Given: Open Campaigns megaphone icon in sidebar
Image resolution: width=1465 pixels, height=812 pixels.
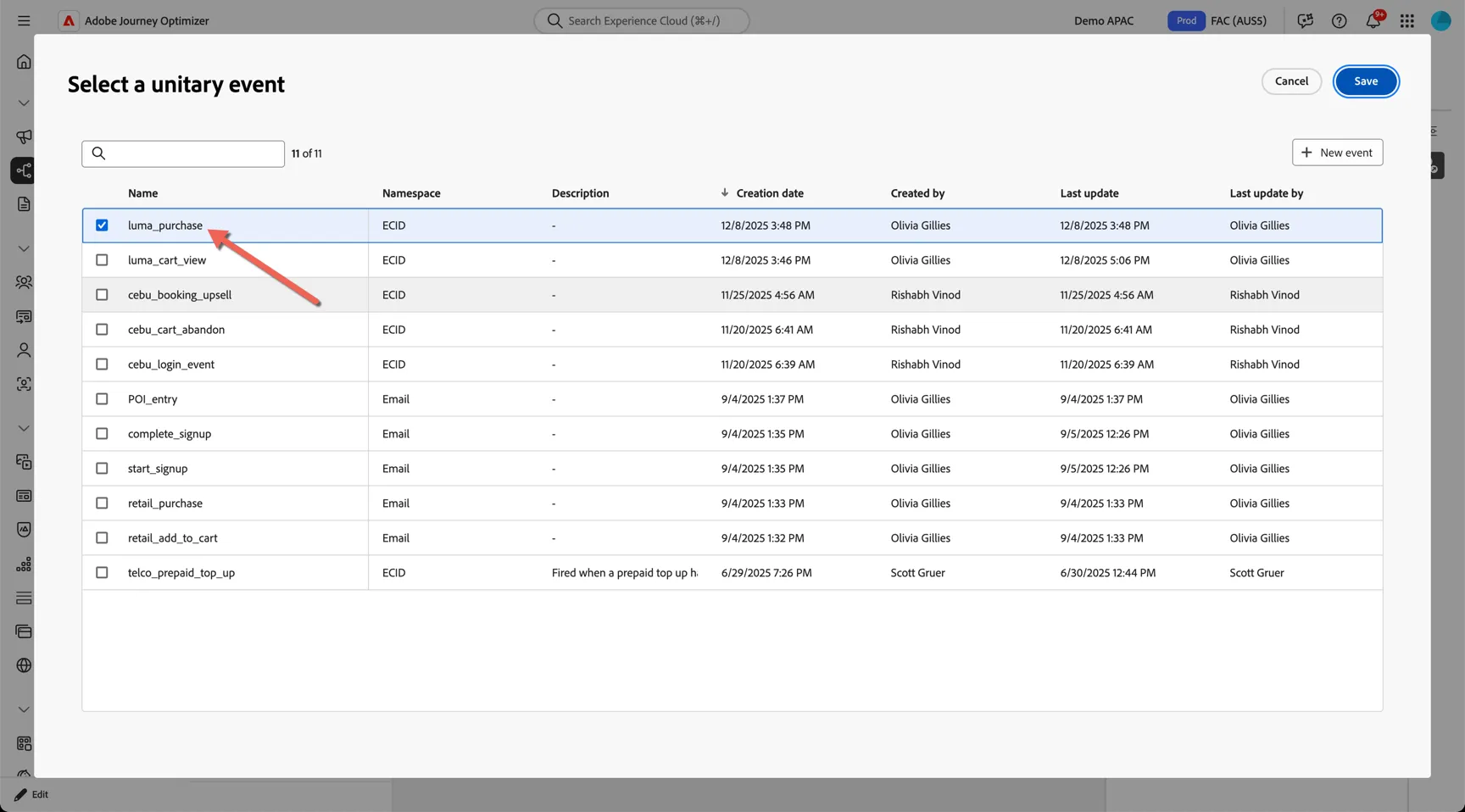Looking at the screenshot, I should (x=24, y=136).
